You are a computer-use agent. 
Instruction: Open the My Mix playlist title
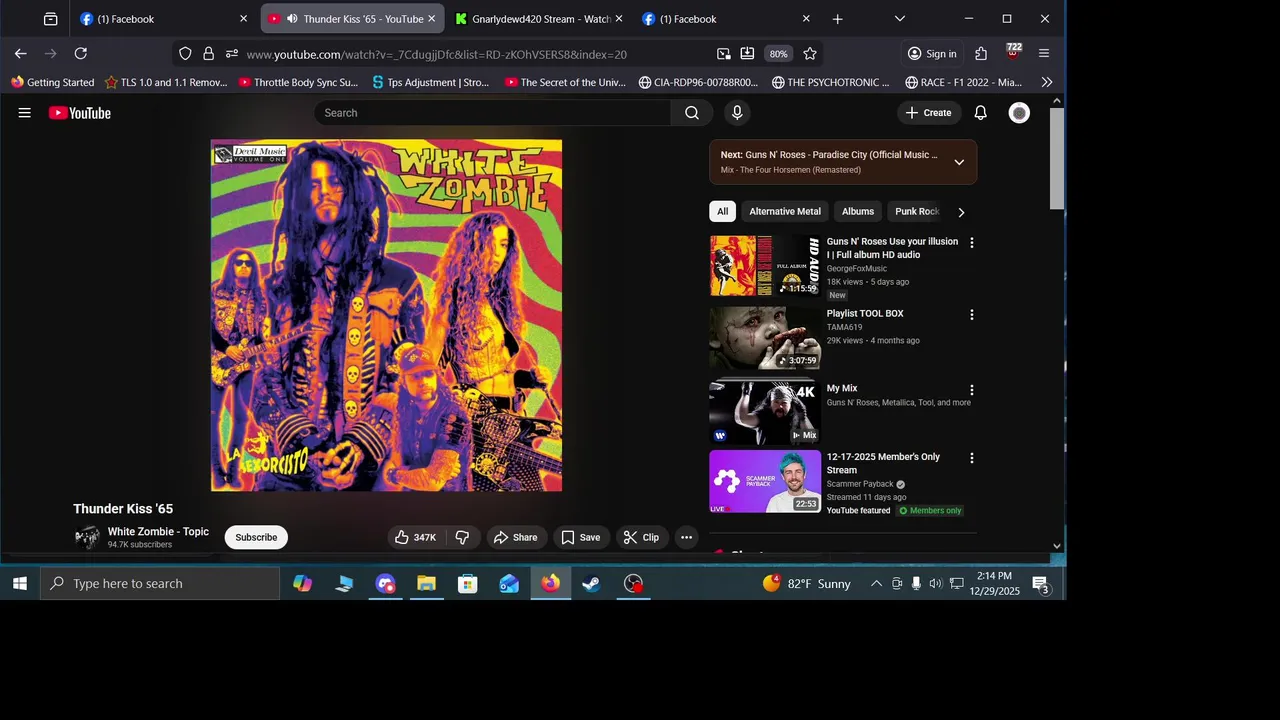click(x=842, y=389)
